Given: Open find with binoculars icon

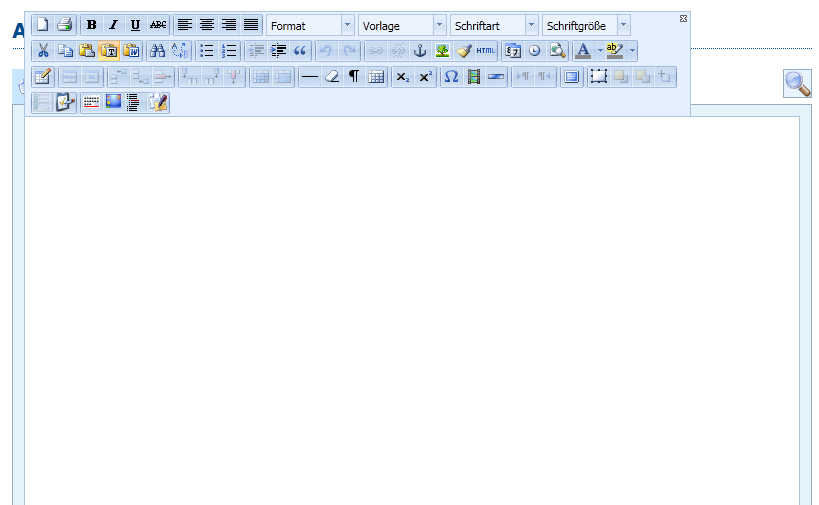Looking at the screenshot, I should click(157, 51).
